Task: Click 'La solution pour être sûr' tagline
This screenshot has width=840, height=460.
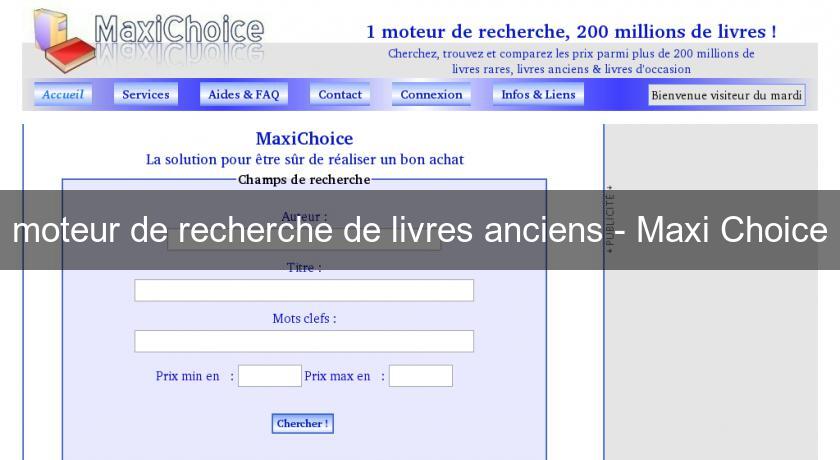Action: (305, 160)
